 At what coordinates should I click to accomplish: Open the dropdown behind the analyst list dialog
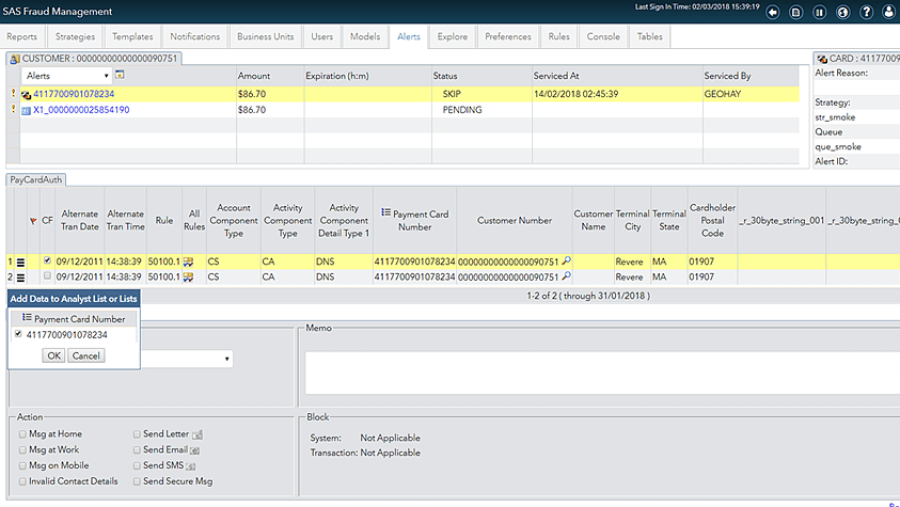click(187, 359)
